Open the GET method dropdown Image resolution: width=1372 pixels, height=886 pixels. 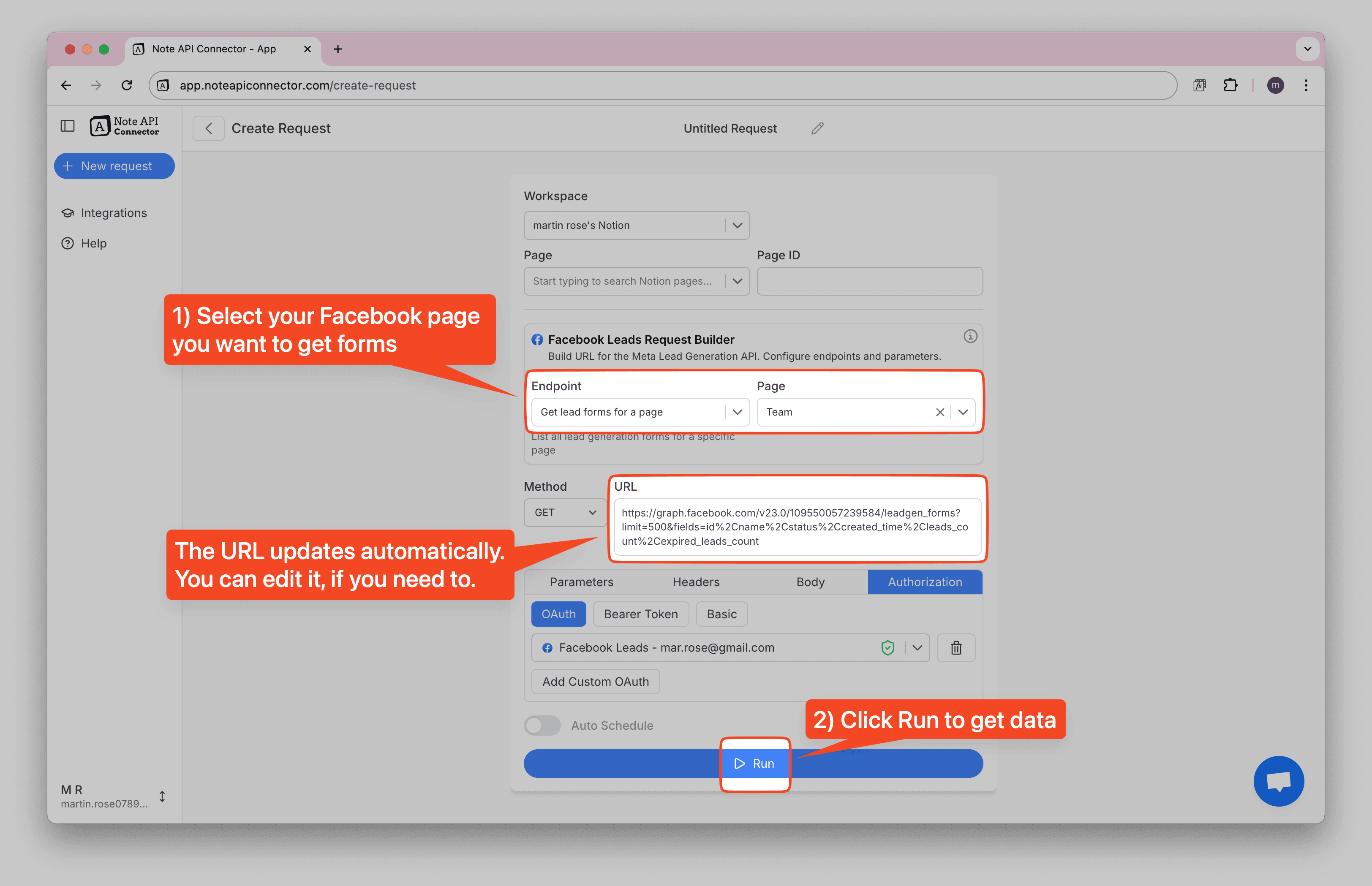click(565, 513)
